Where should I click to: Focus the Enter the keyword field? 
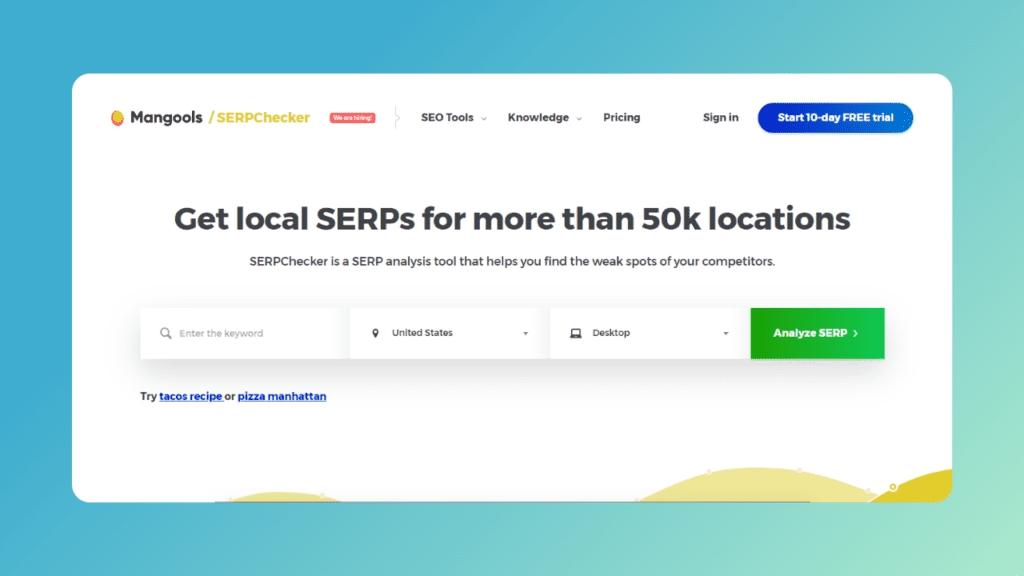pos(245,333)
